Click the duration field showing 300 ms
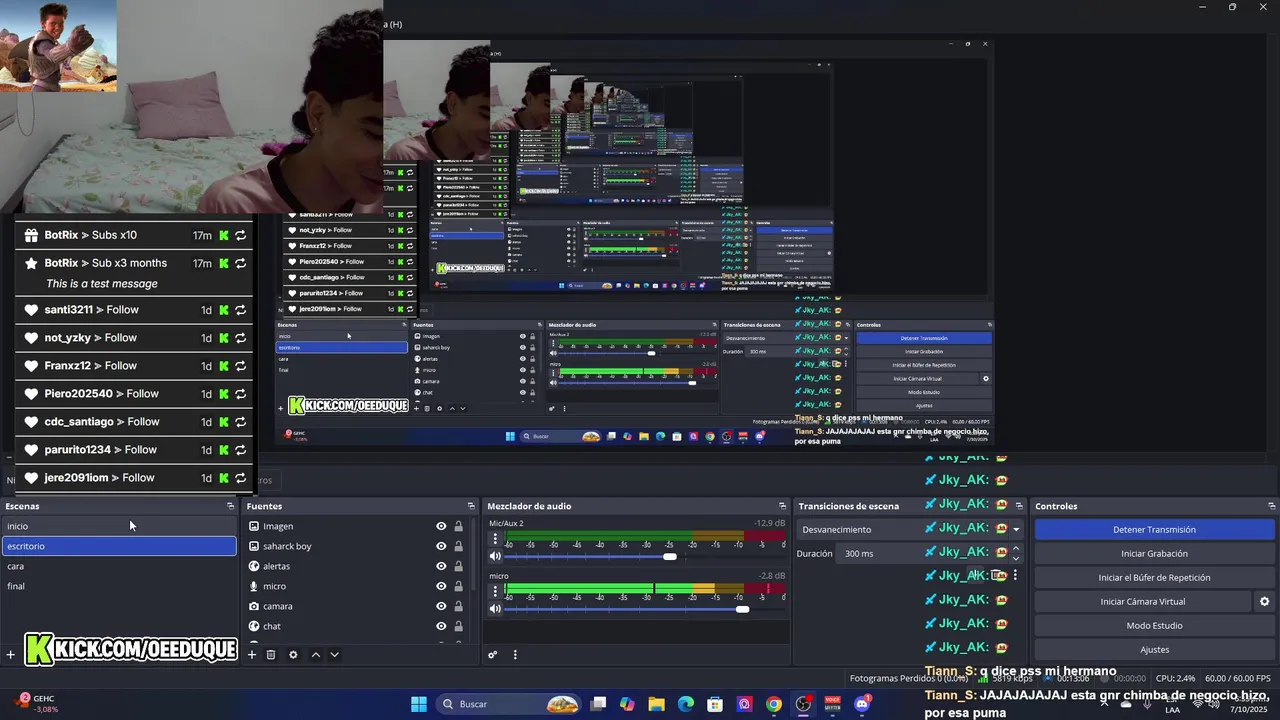Image resolution: width=1280 pixels, height=720 pixels. [923, 553]
